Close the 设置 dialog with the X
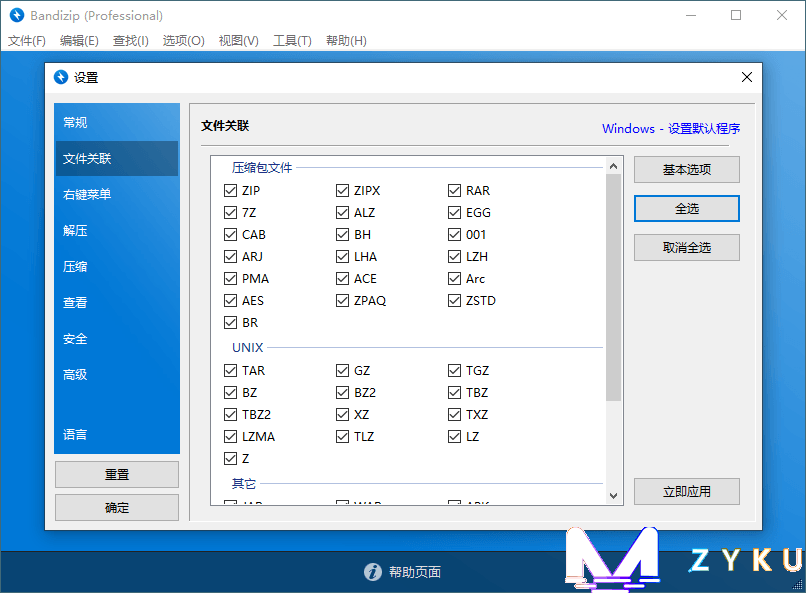The image size is (806, 593). coord(746,77)
